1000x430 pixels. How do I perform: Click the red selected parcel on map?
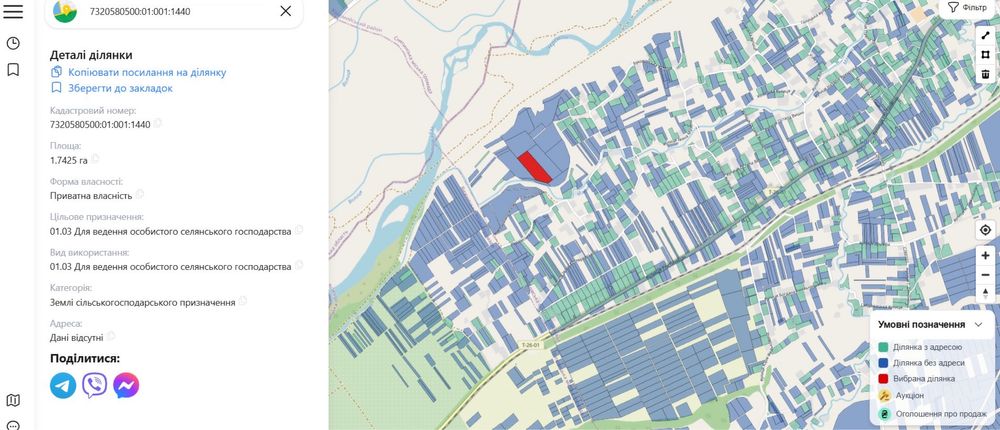532,166
